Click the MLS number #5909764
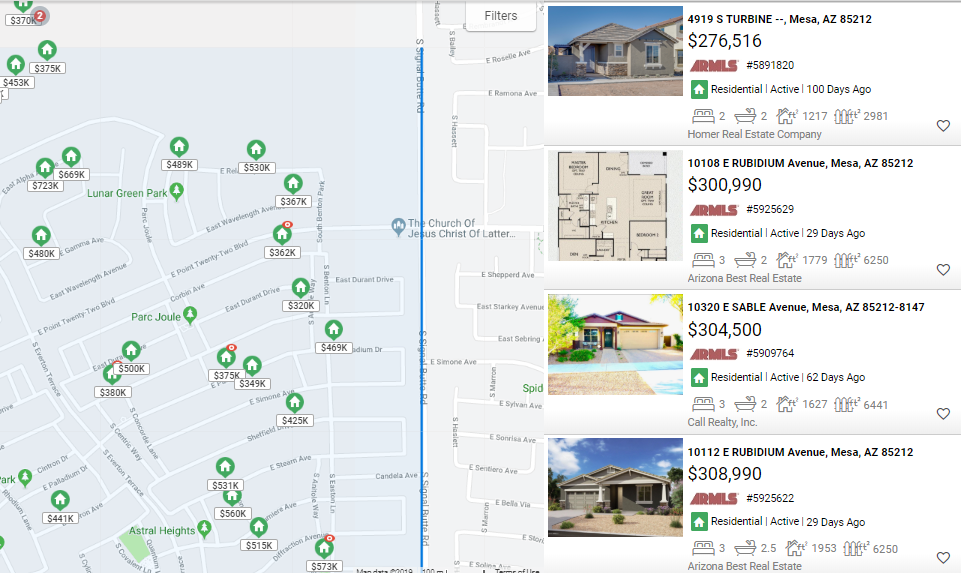Screen dimensions: 961x573 click(x=770, y=353)
